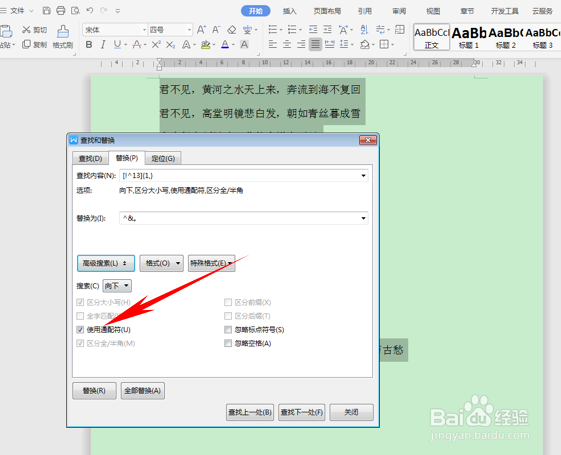Clear formatting with the eraser icon

[x=231, y=30]
